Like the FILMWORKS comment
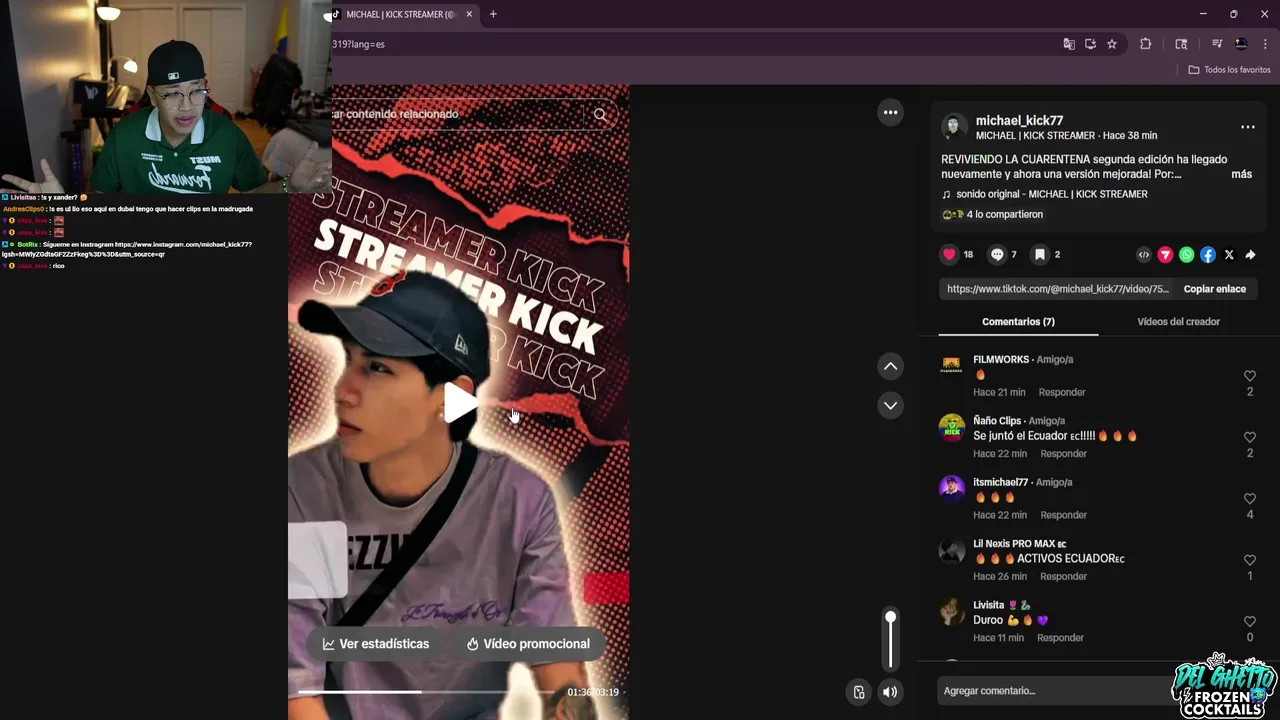Viewport: 1280px width, 720px height. pos(1250,376)
